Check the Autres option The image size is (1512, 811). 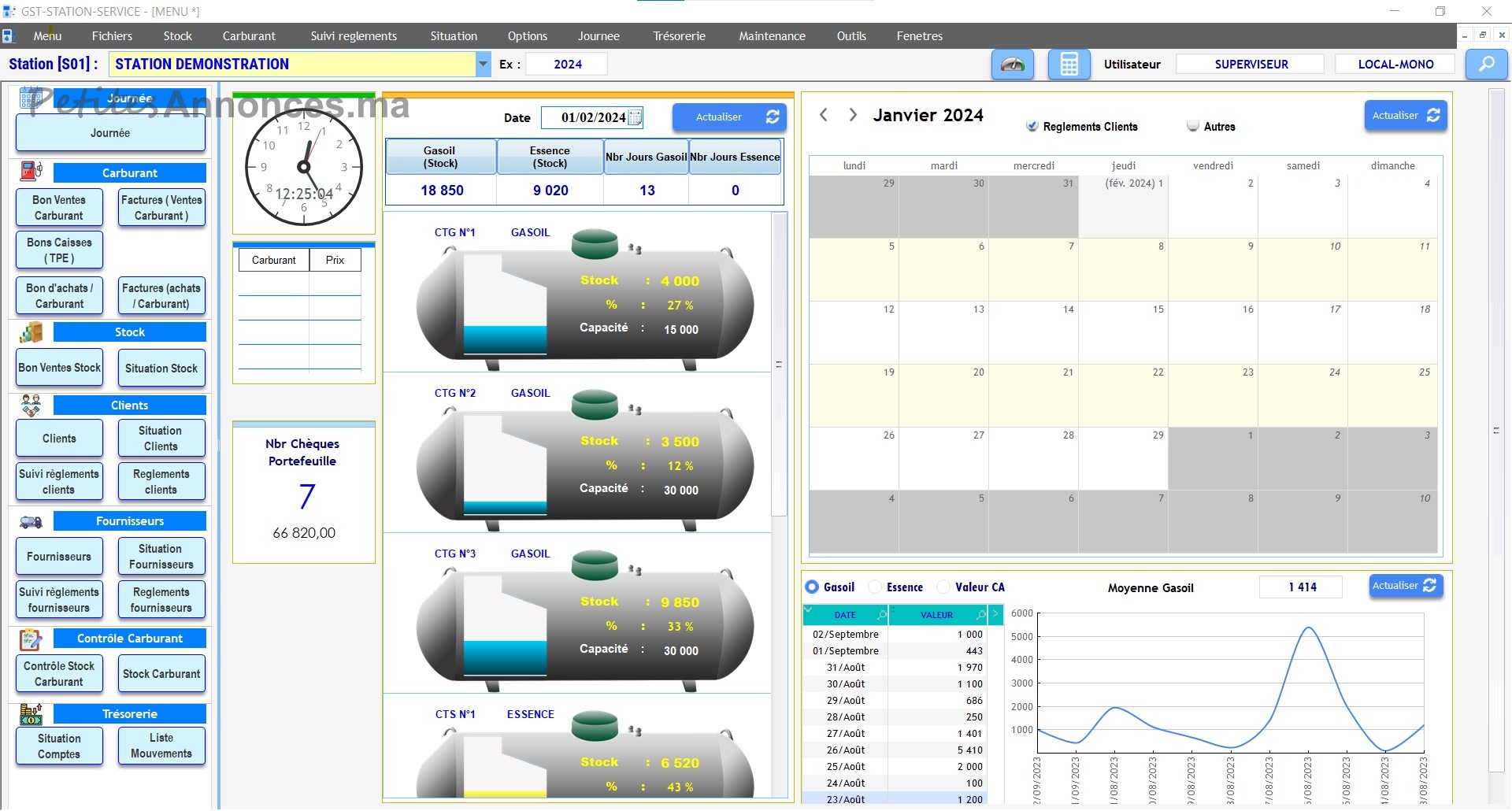[x=1192, y=126]
